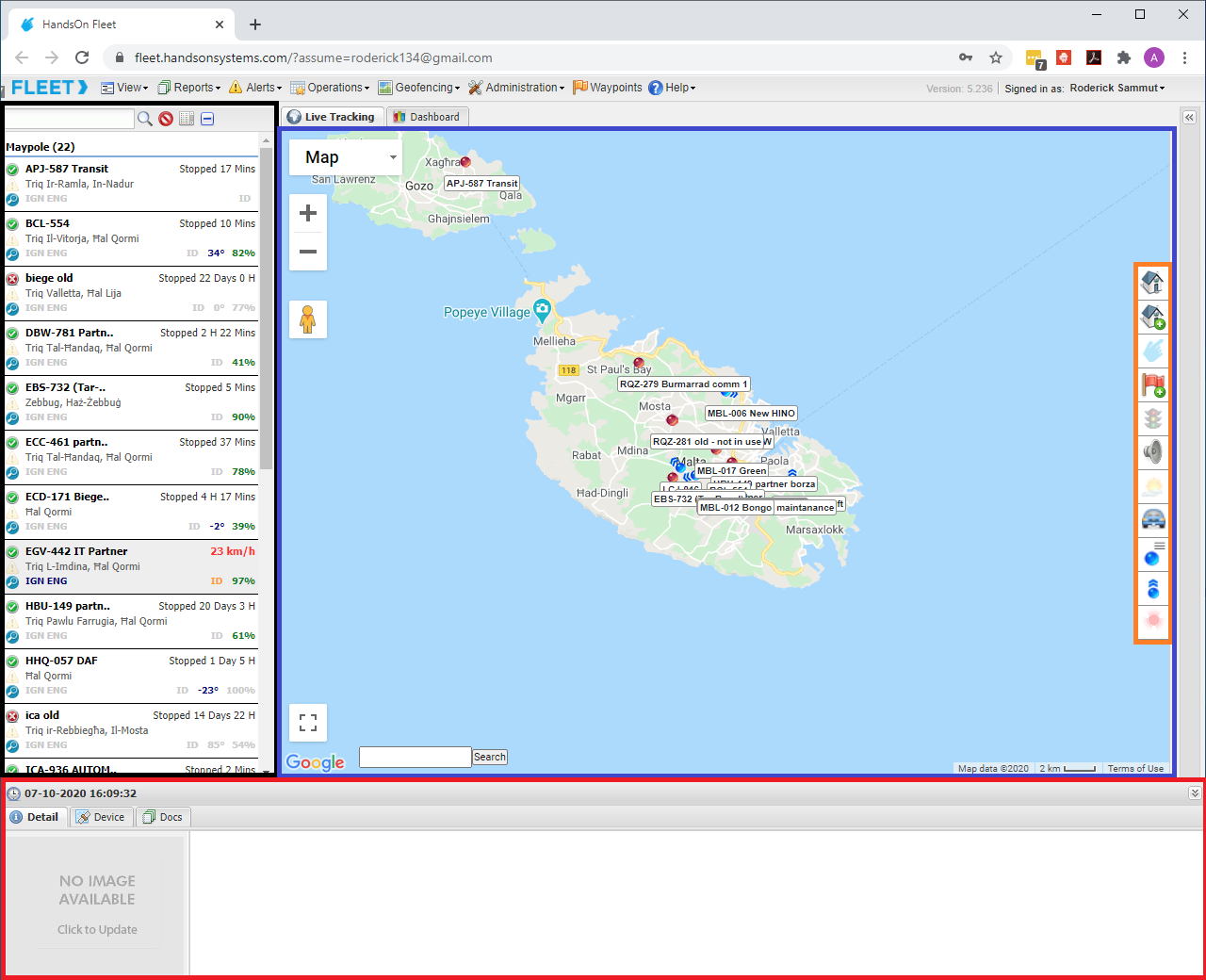
Task: Click the MBL-006 New HINO map label
Action: pos(752,413)
